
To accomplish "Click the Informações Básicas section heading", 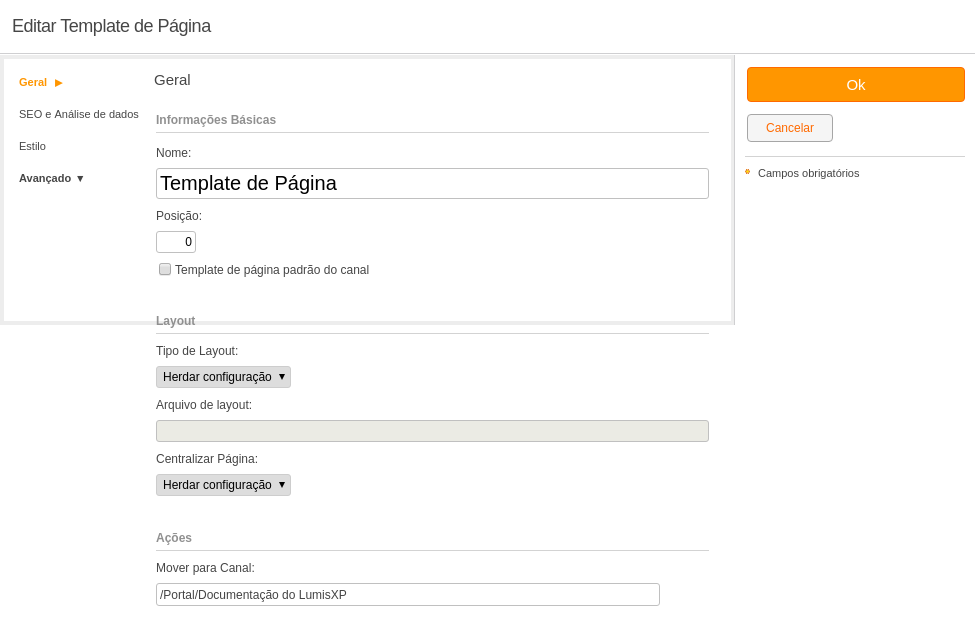I will [x=216, y=120].
